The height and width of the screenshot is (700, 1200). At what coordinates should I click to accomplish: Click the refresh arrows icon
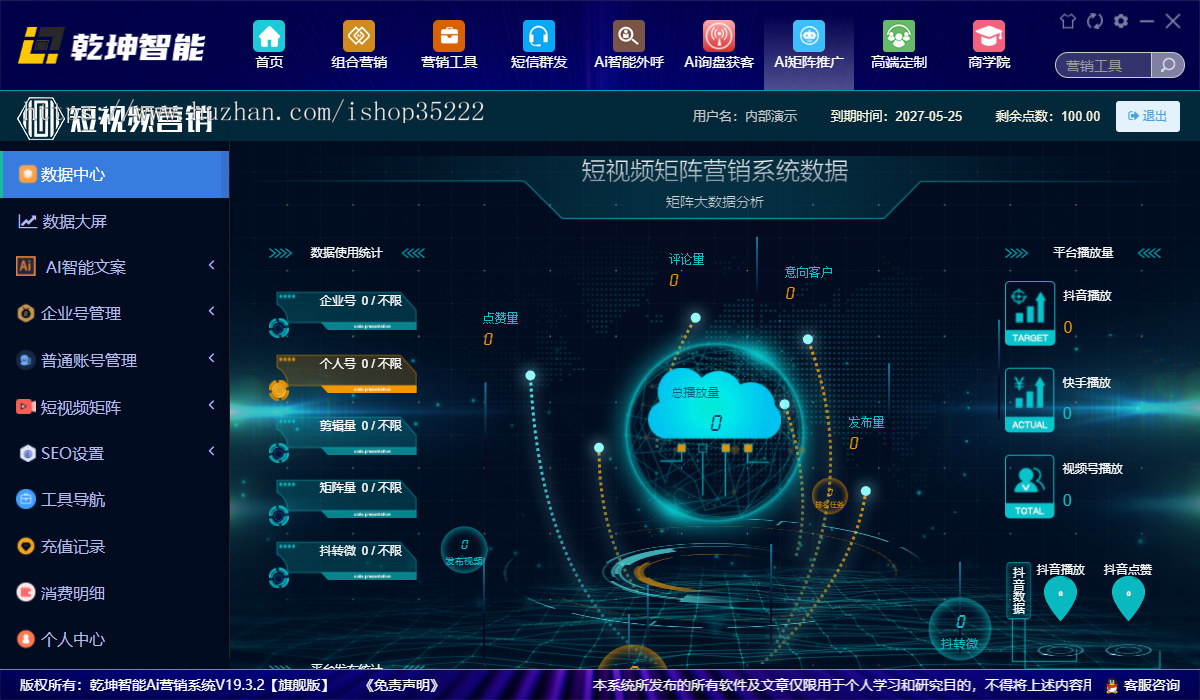tap(1095, 21)
